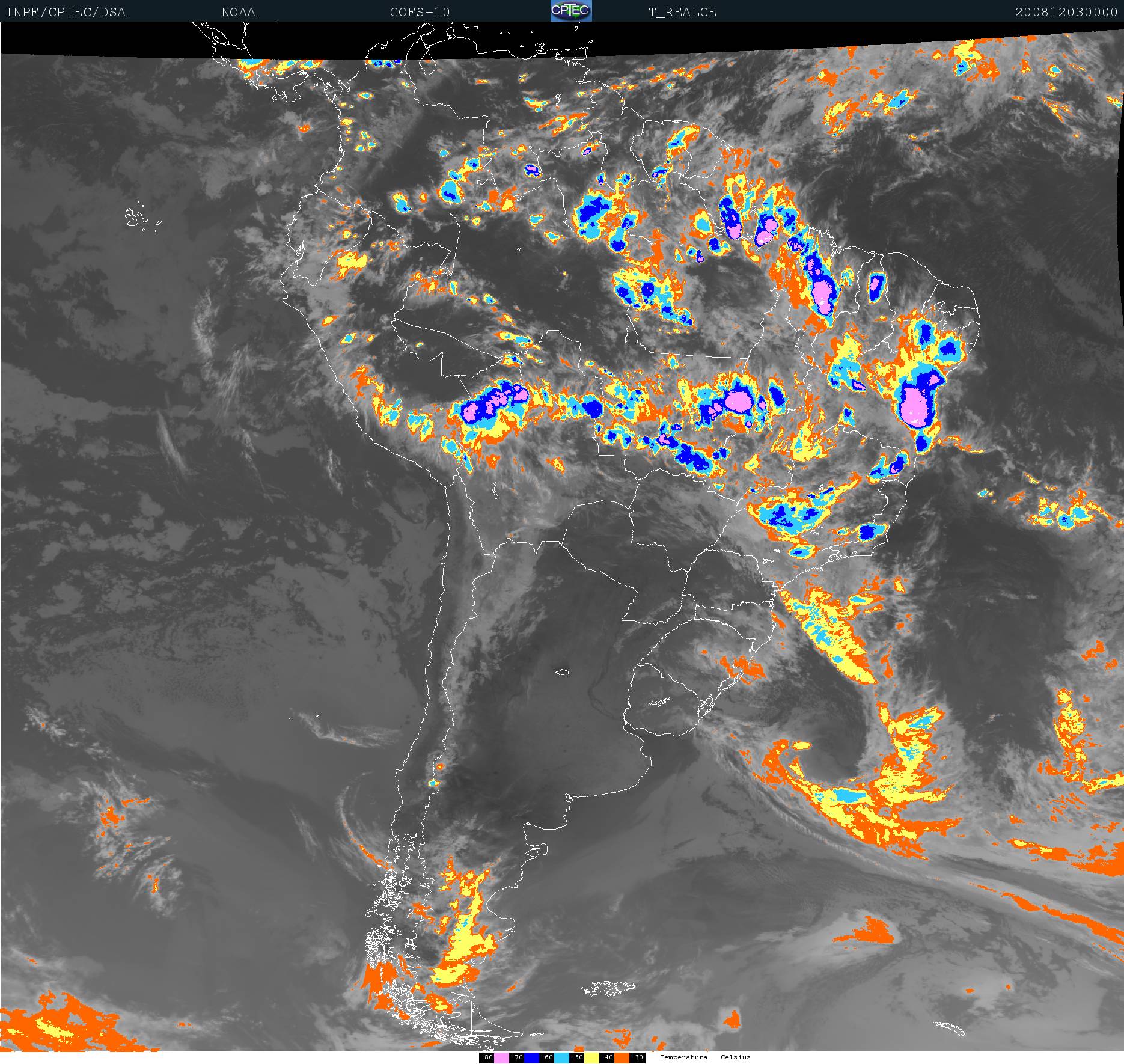Viewport: 1124px width, 1064px height.
Task: Click the CPTEC logo in the header
Action: 570,11
